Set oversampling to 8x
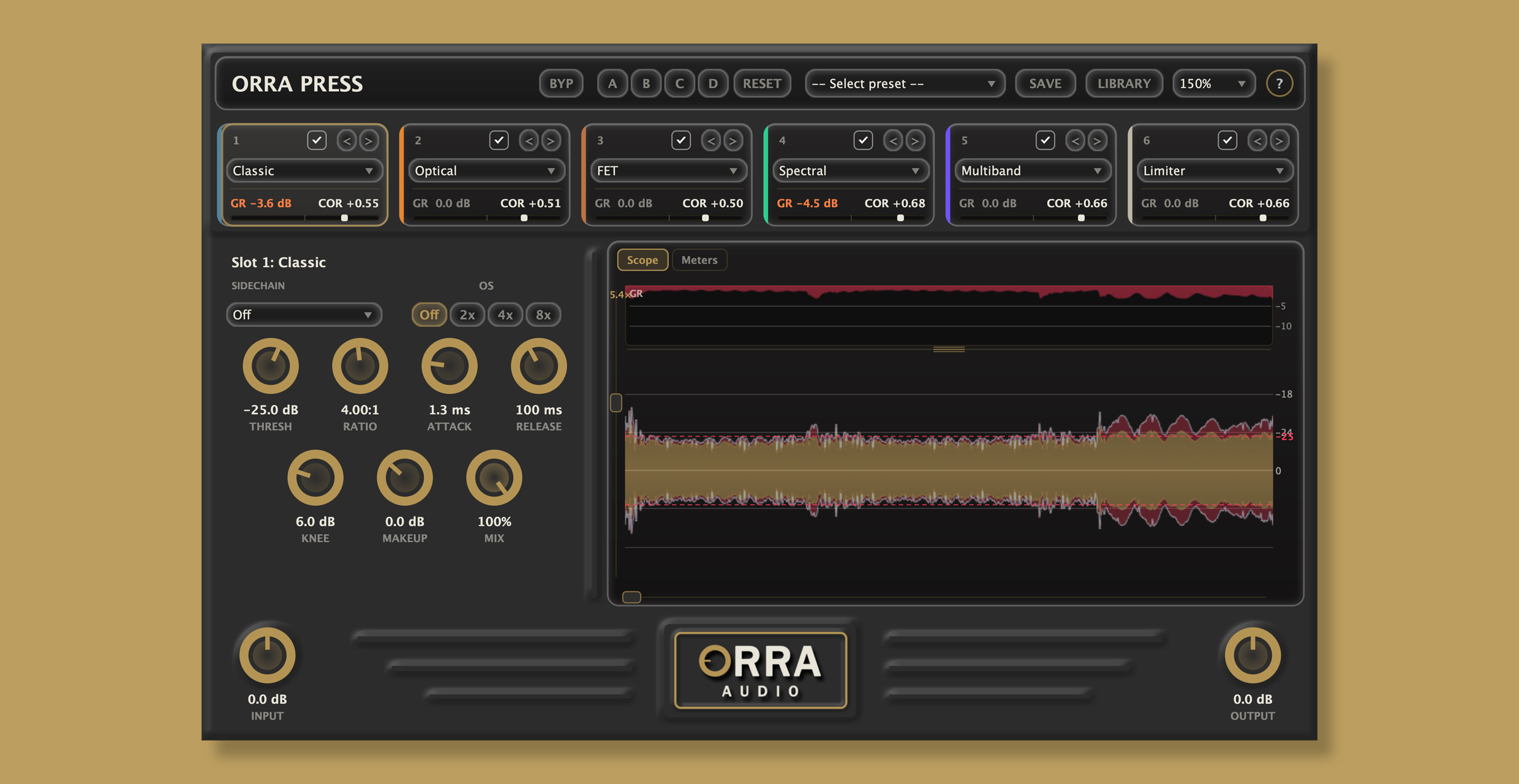The image size is (1519, 784). (543, 315)
